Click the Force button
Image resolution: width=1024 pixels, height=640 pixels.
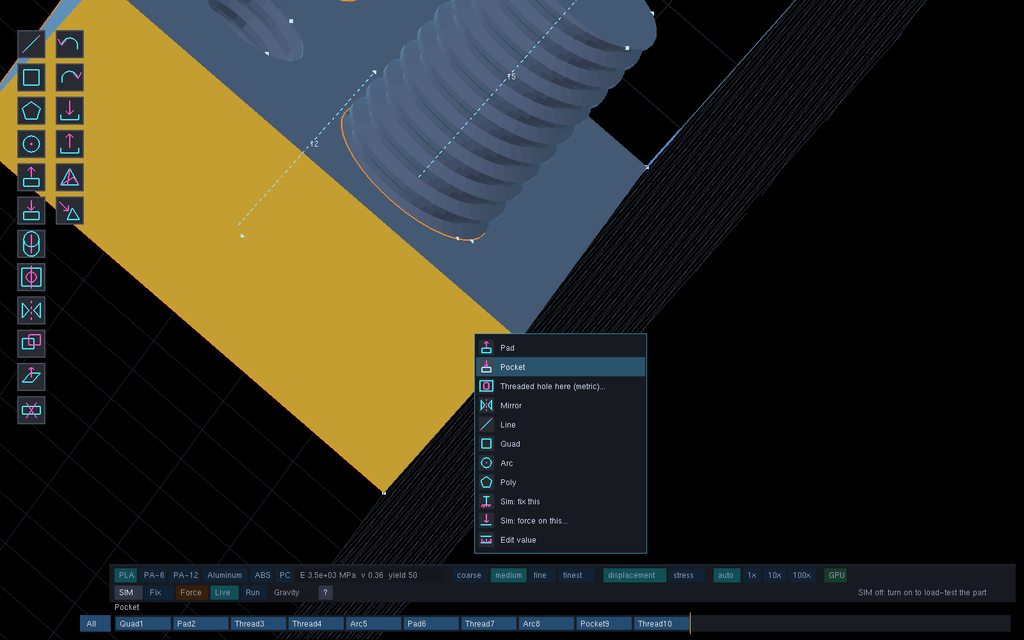pyautogui.click(x=191, y=592)
